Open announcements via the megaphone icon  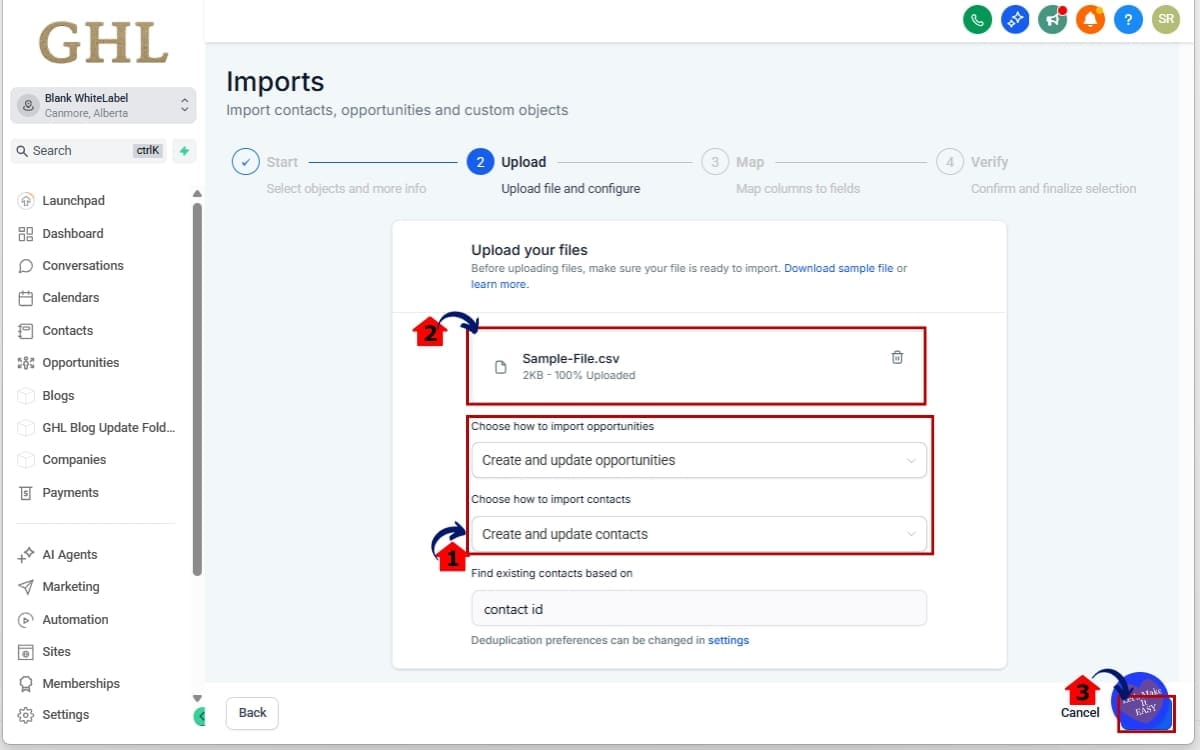tap(1052, 19)
